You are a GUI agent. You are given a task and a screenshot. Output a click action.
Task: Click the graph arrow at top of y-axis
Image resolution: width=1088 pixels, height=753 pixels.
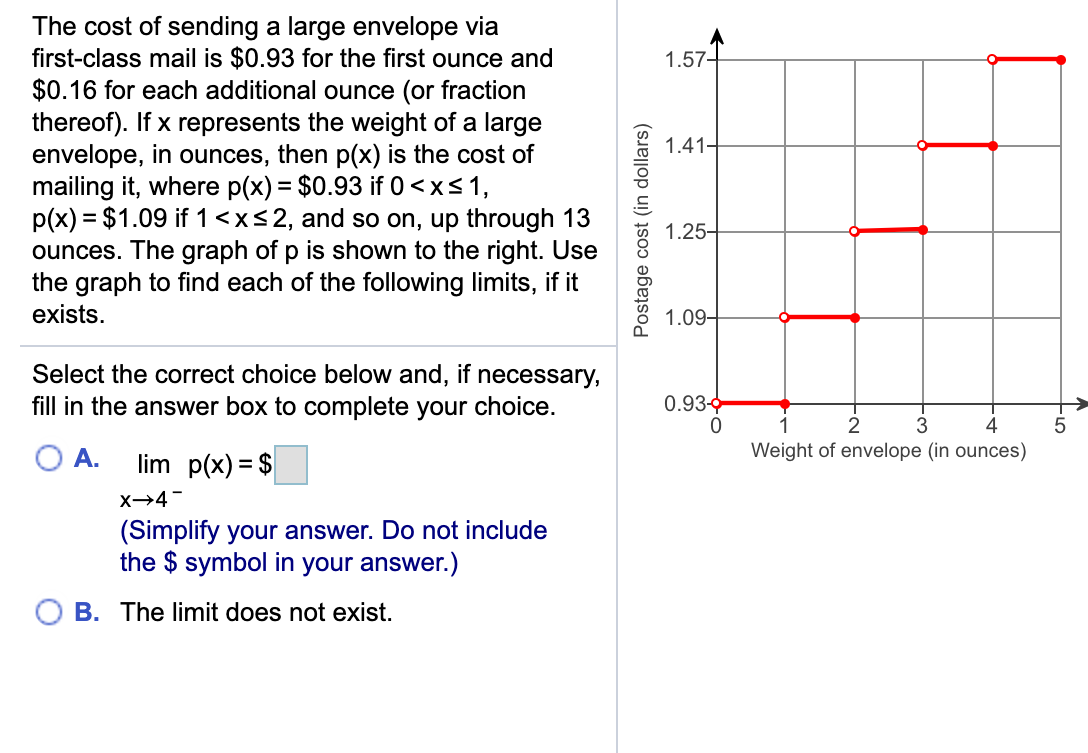click(718, 32)
